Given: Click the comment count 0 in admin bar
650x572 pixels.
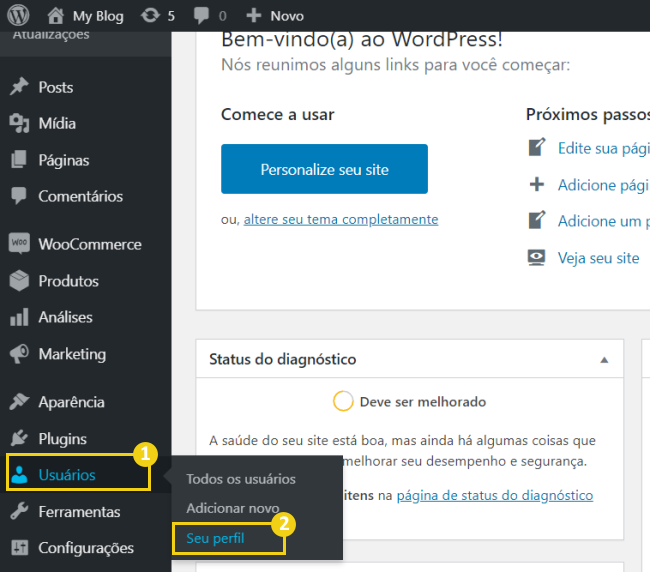Looking at the screenshot, I should [x=222, y=16].
